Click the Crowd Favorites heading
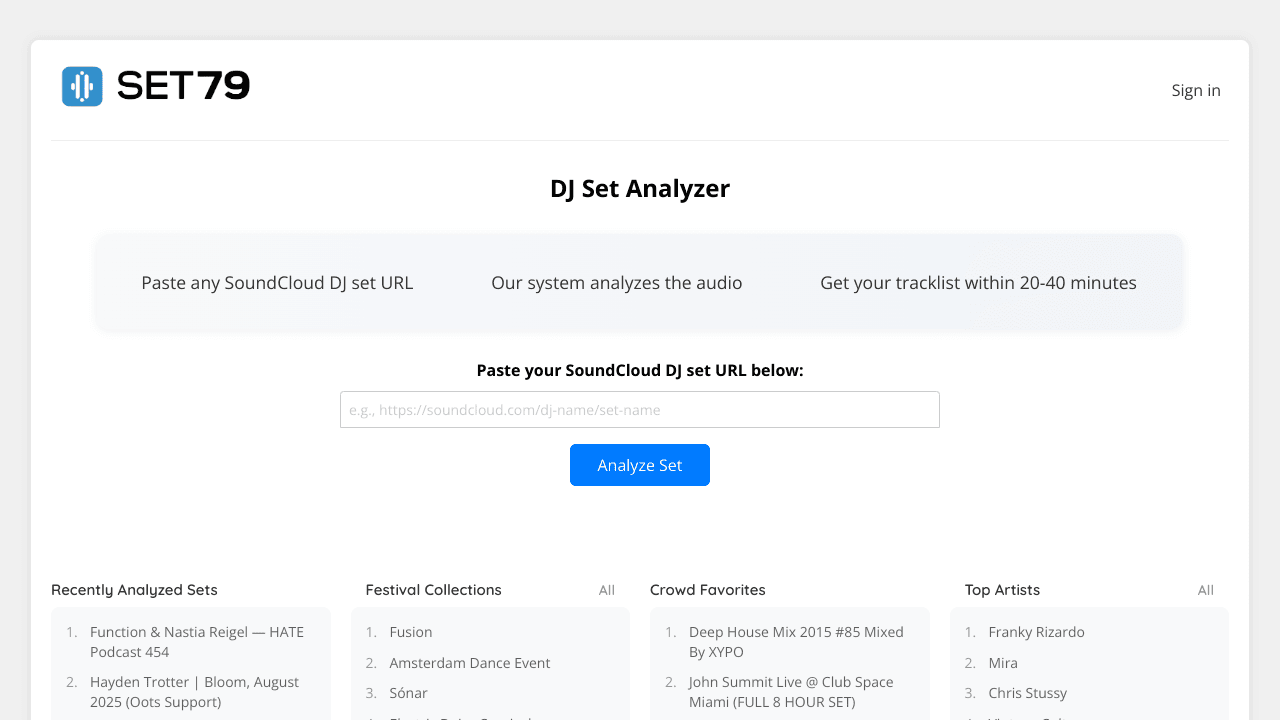 [707, 590]
